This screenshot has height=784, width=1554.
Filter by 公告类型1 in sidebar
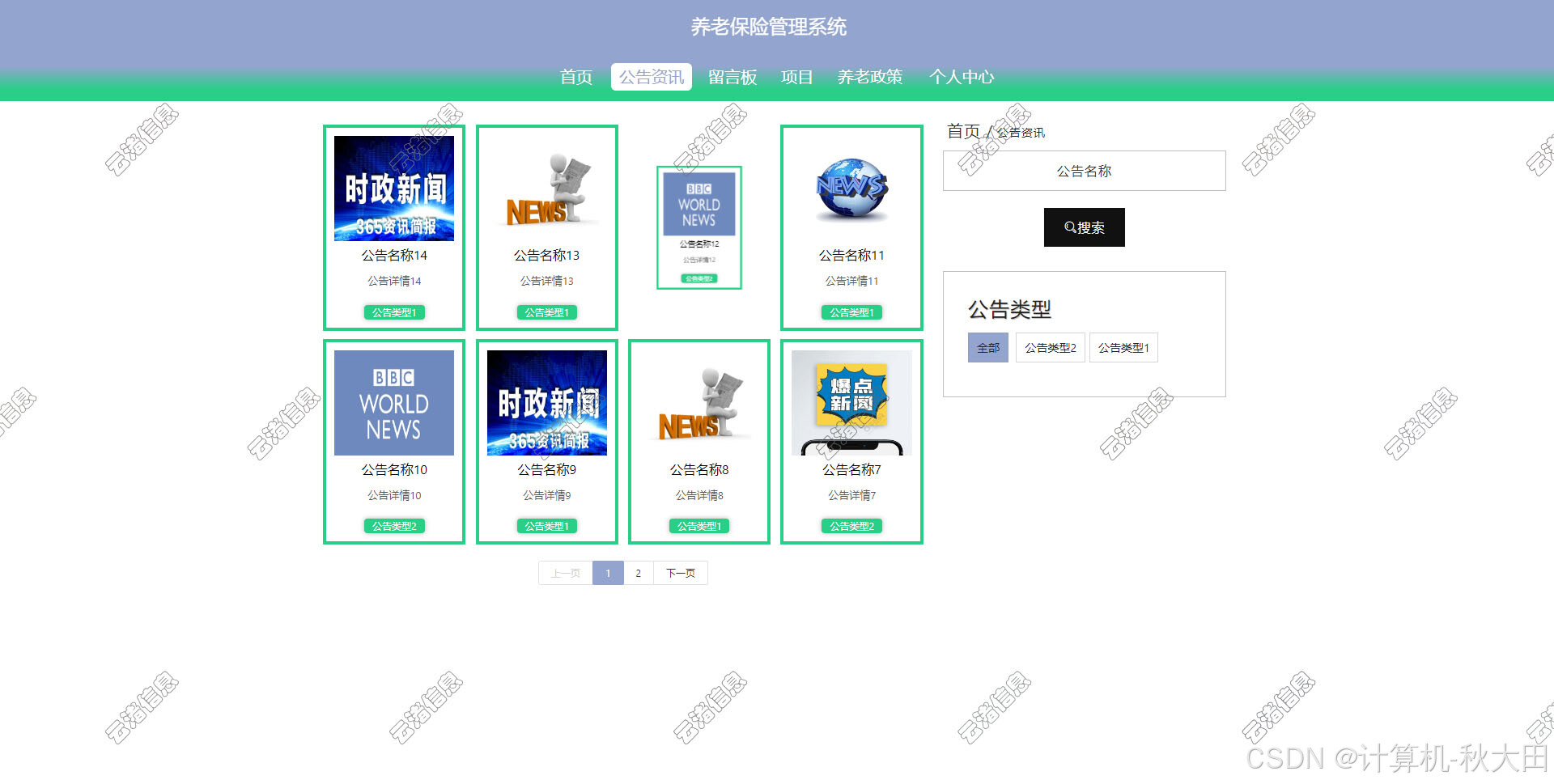1123,348
